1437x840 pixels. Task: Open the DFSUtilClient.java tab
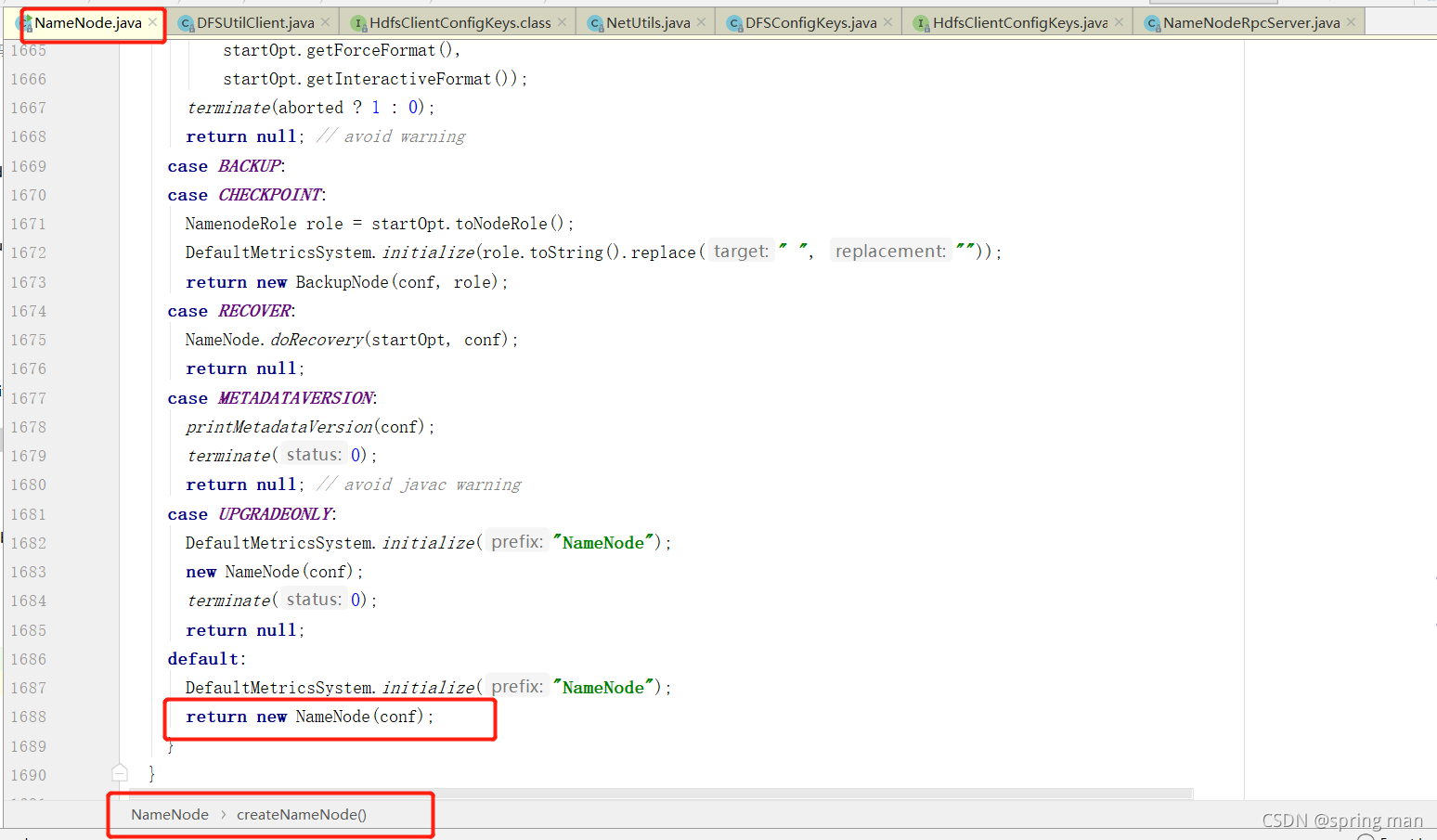coord(255,22)
